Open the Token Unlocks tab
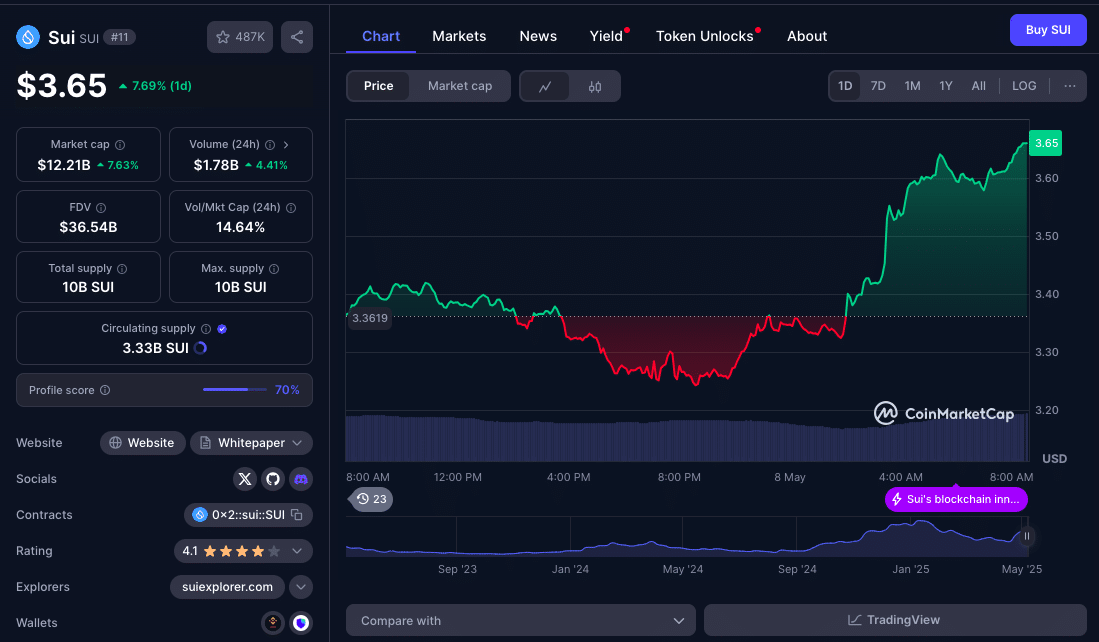This screenshot has width=1099, height=642. tap(704, 36)
